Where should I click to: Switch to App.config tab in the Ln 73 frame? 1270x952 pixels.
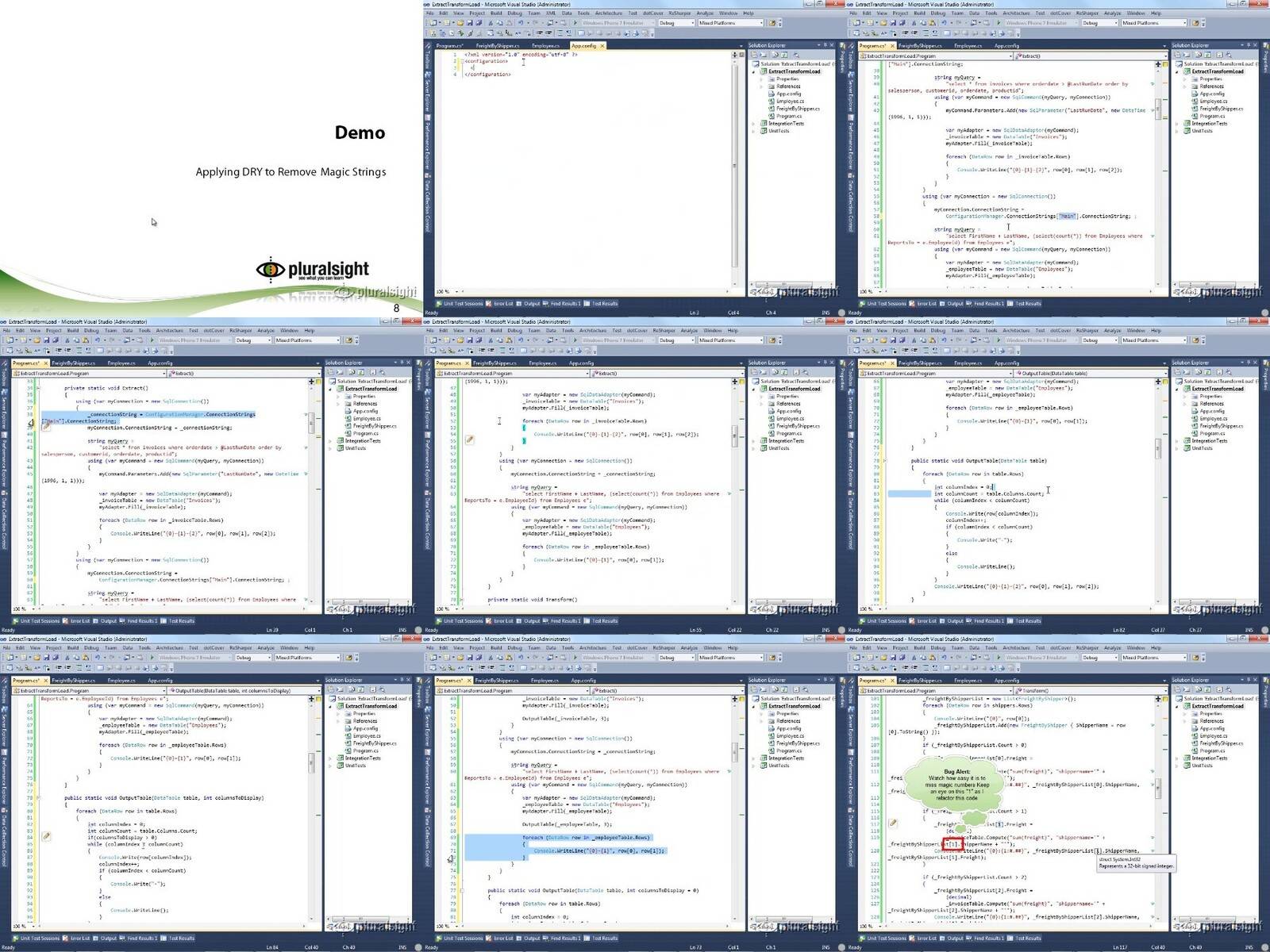click(x=583, y=681)
